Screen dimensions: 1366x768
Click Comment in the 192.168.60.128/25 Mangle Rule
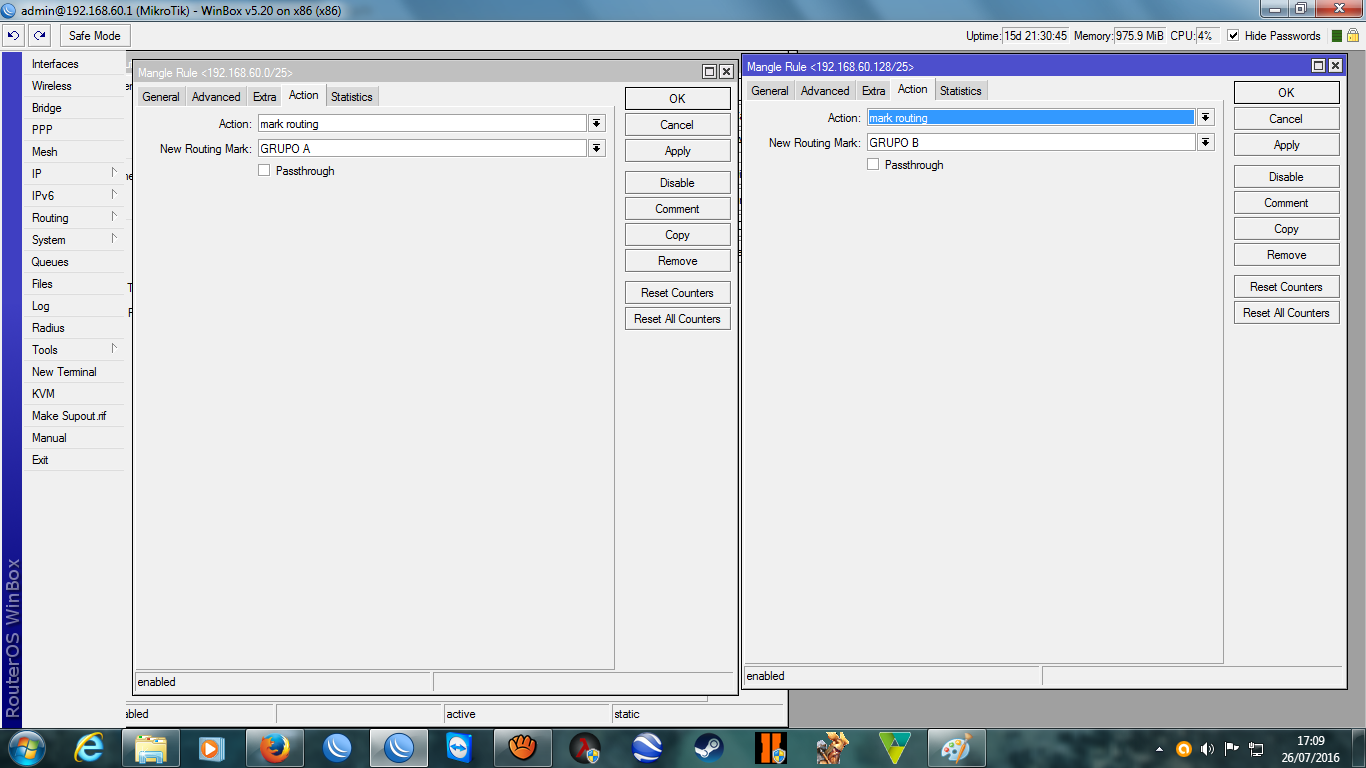1286,203
